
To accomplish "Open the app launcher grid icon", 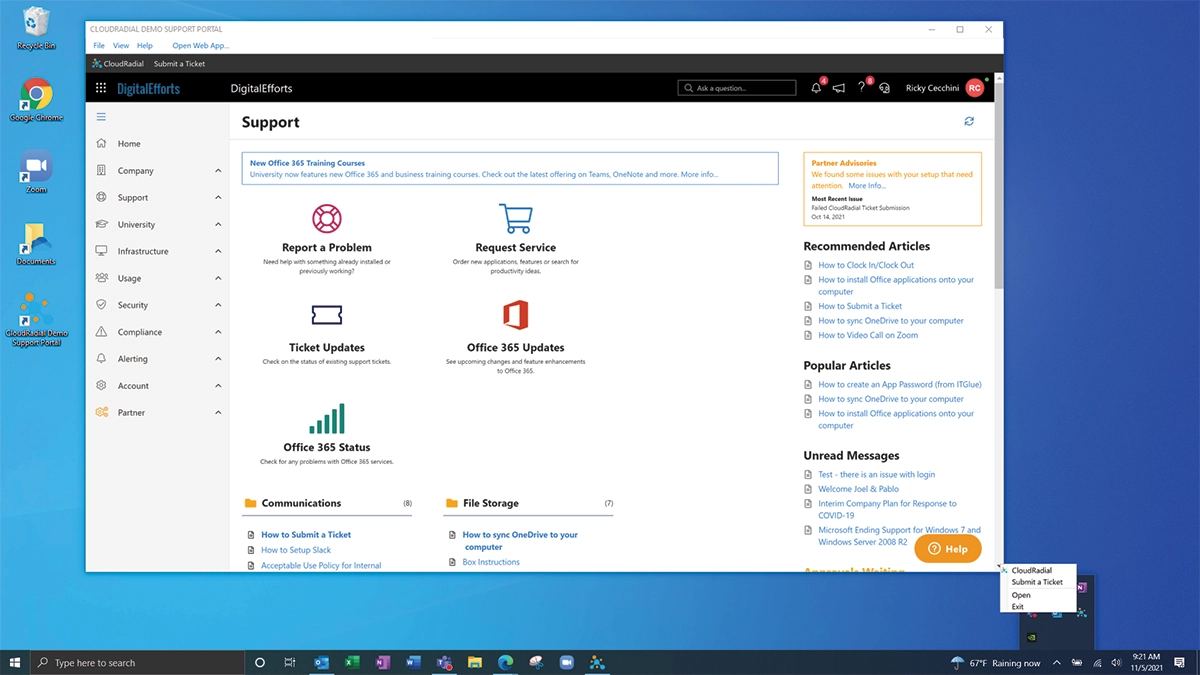I will [101, 88].
